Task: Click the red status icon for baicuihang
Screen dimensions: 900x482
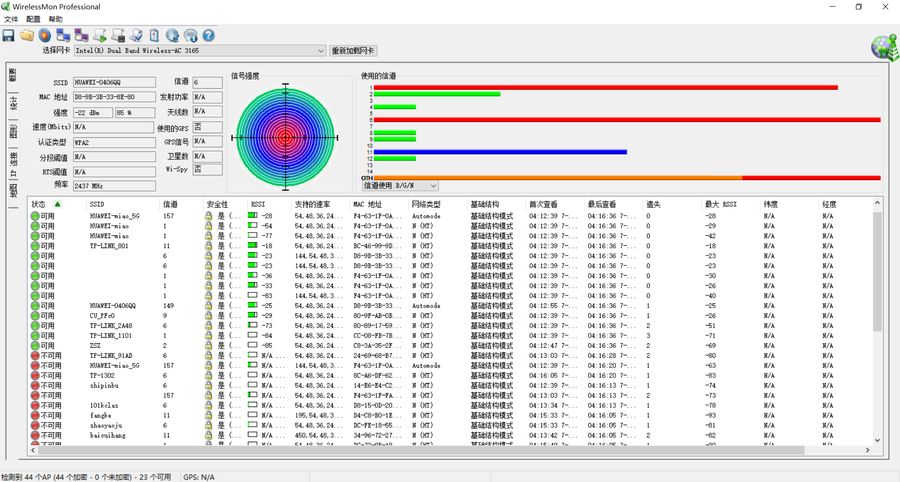Action: click(x=35, y=436)
